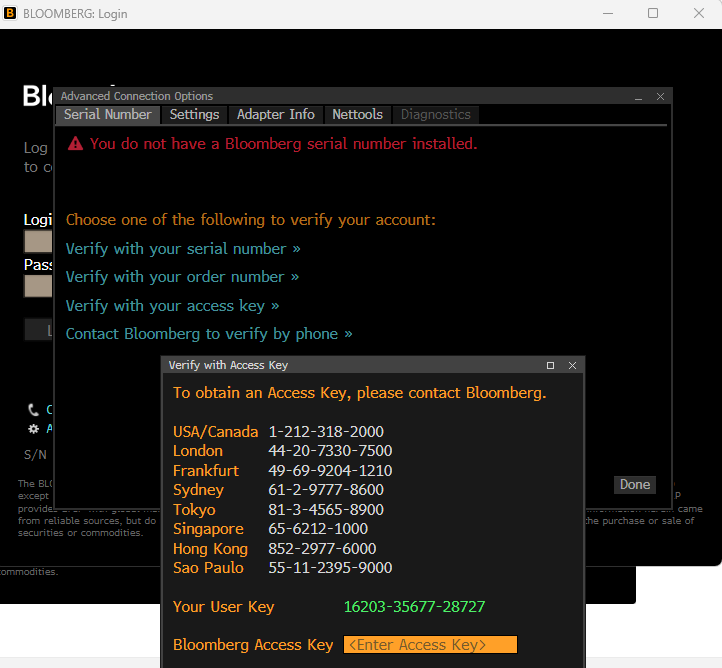Click the Sydney number 61-2-9777-8600
722x668 pixels.
click(326, 490)
